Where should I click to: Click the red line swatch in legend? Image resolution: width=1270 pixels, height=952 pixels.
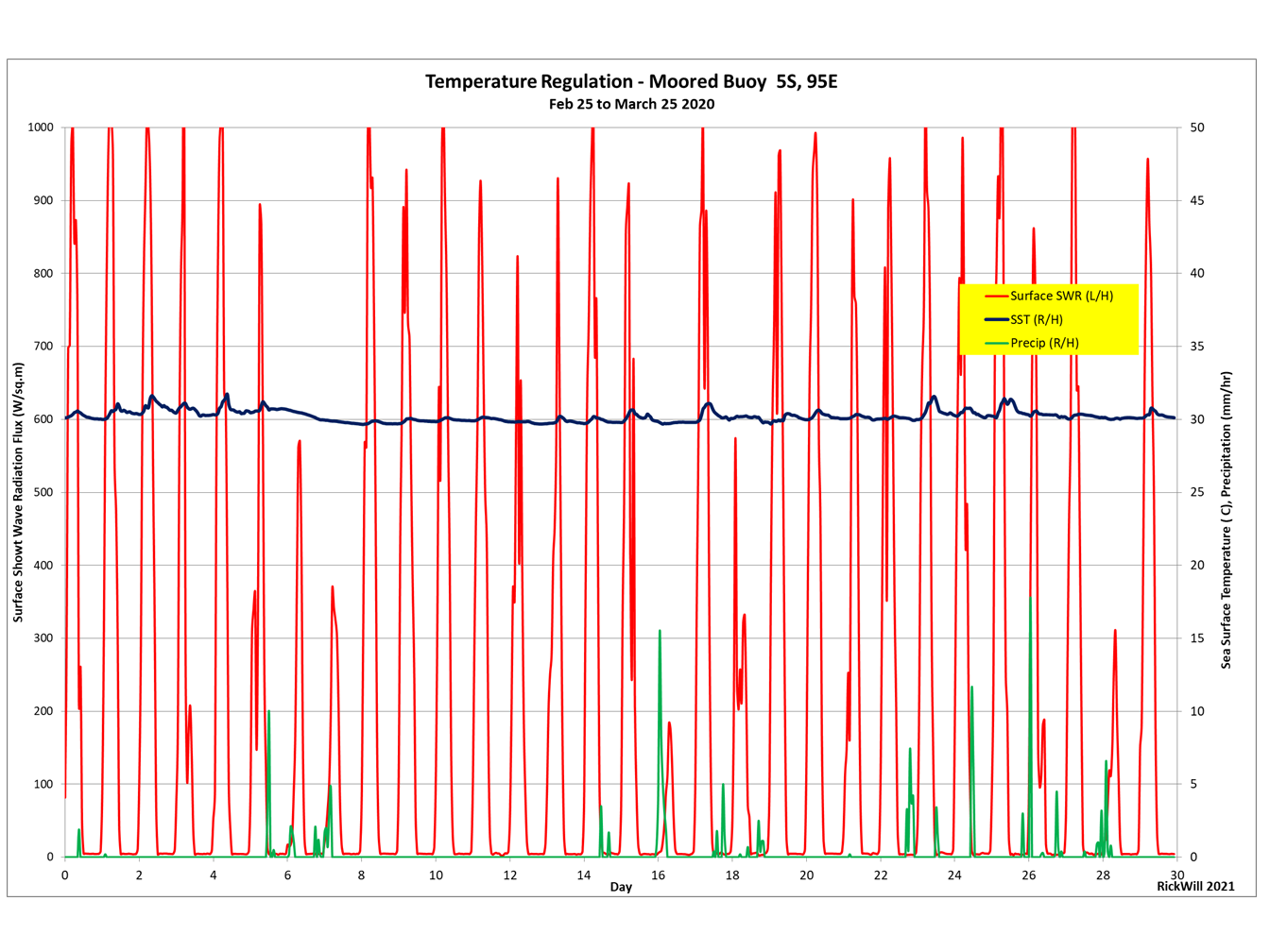(x=997, y=297)
